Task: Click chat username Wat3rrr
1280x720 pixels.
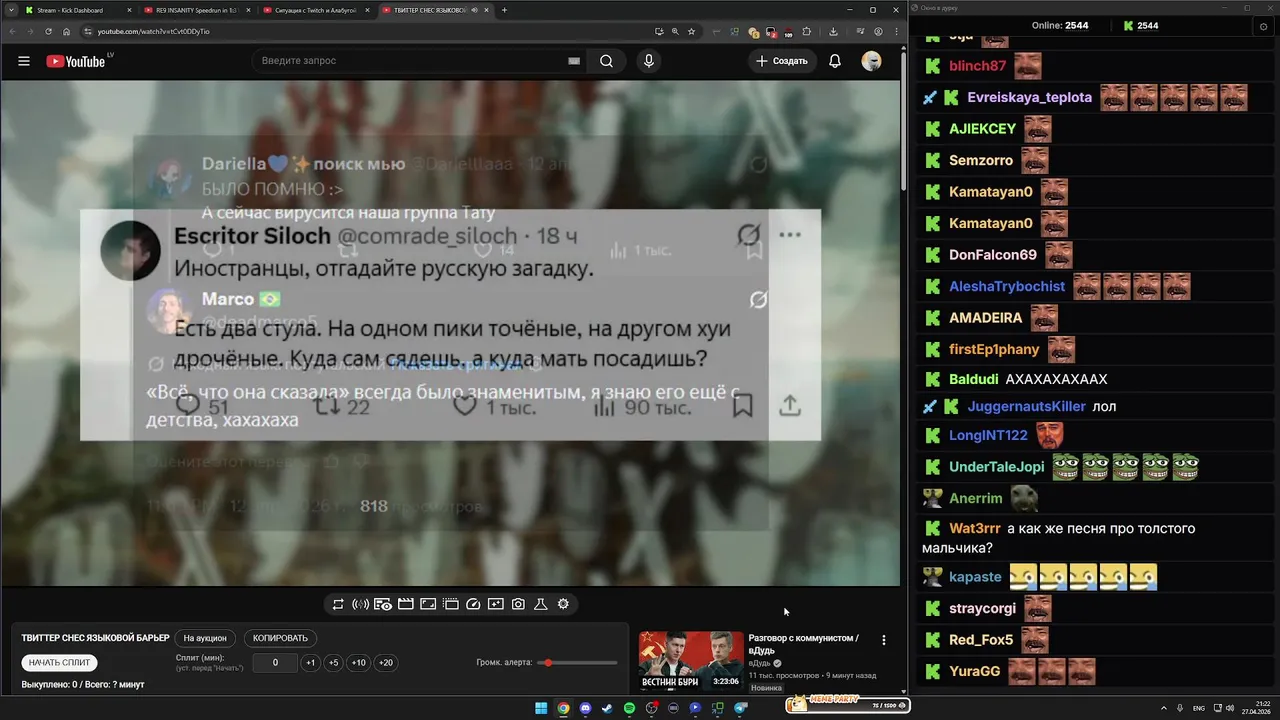Action: pos(975,528)
